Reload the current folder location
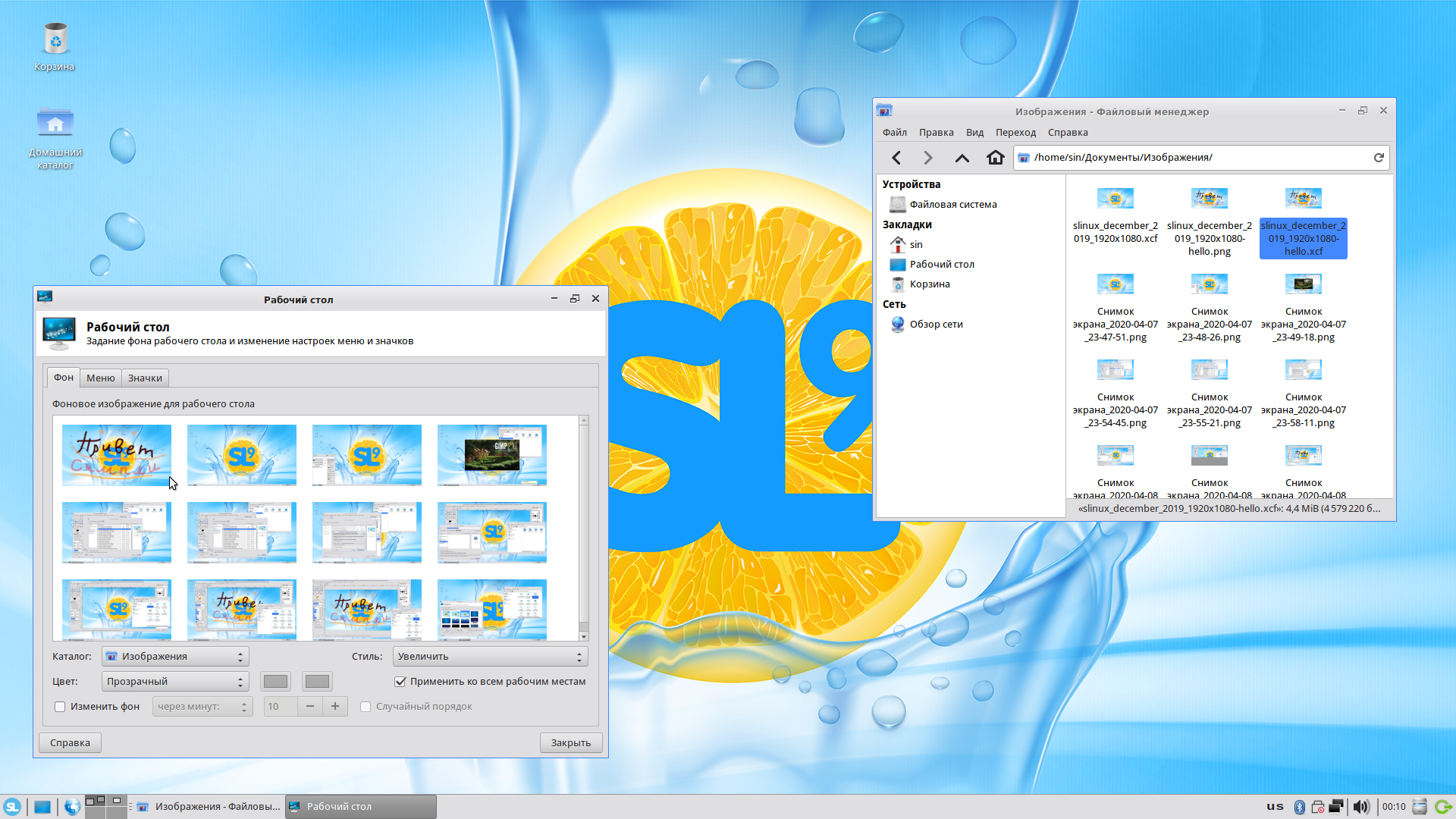1456x819 pixels. click(1379, 158)
